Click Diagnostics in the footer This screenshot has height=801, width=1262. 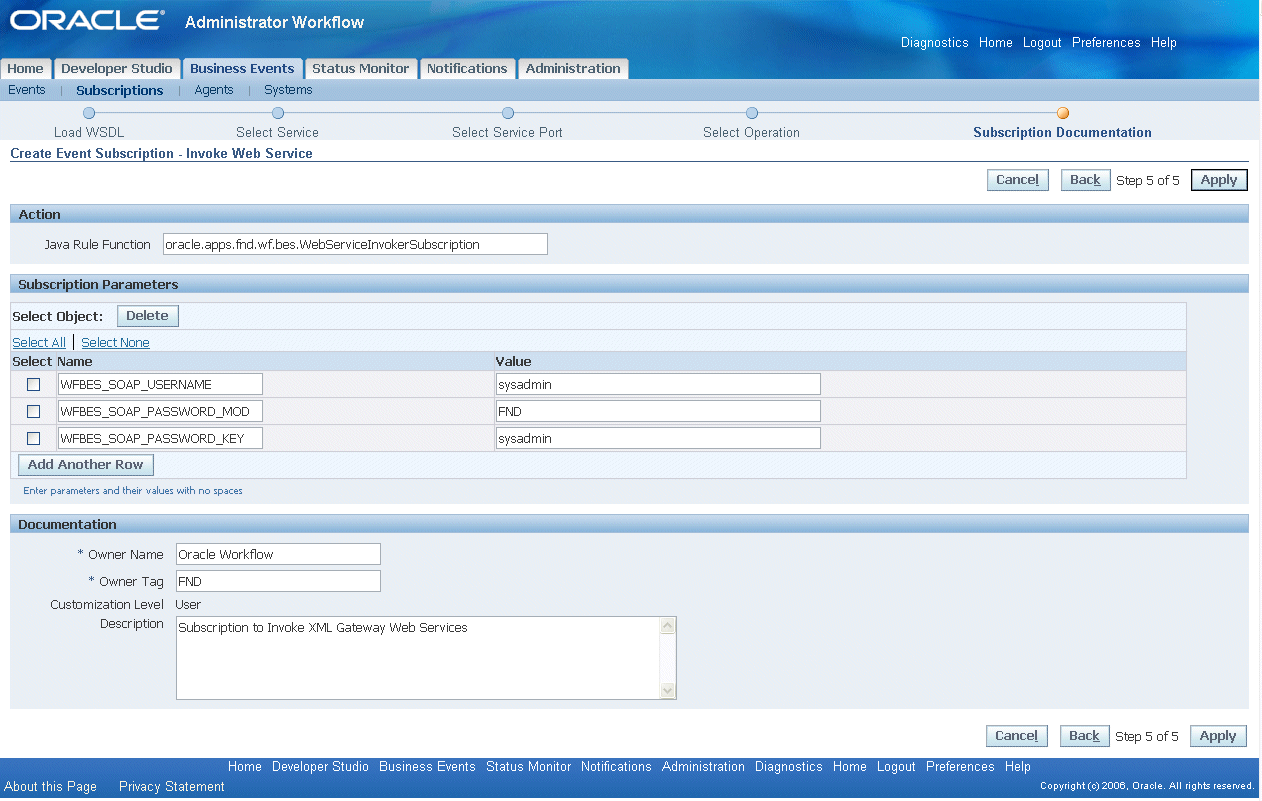(789, 767)
